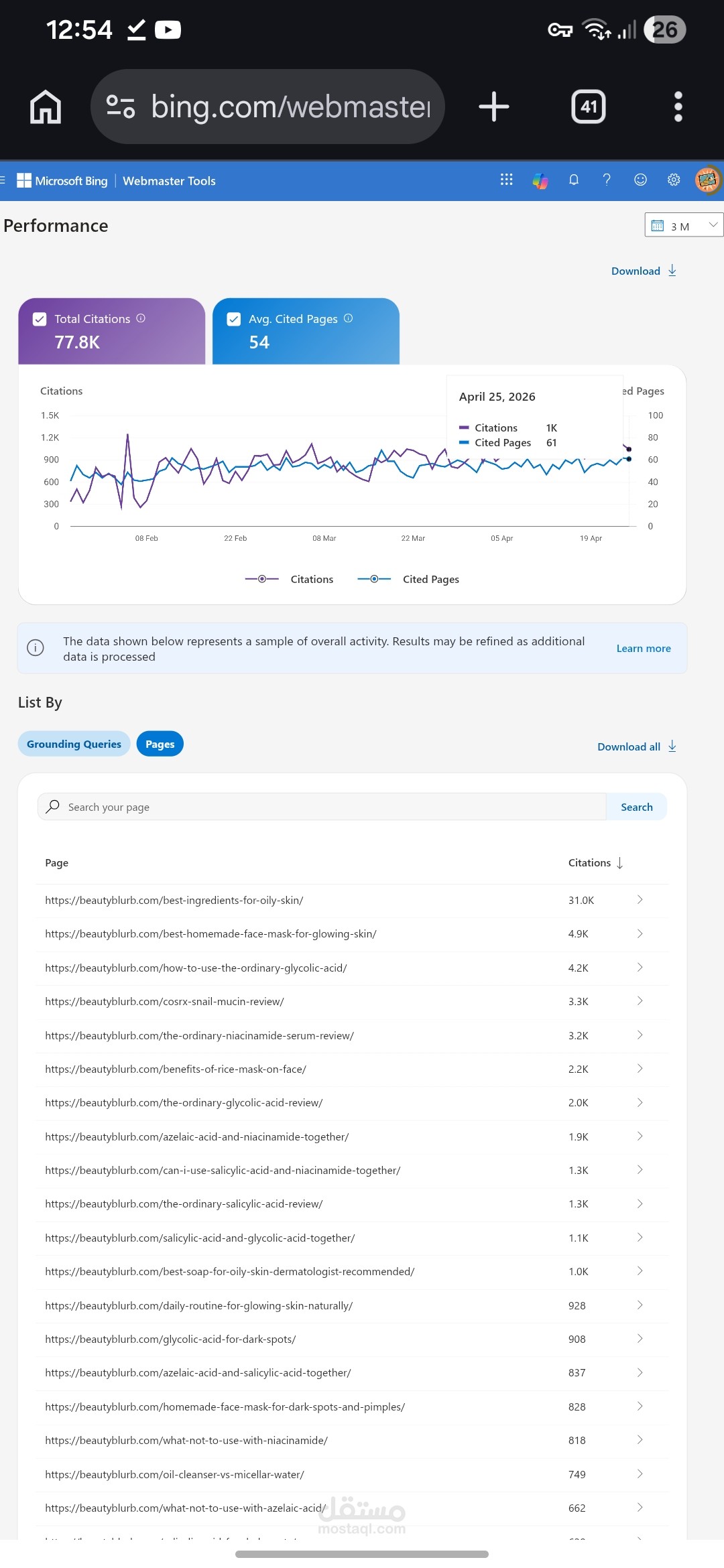Select the Pages tab
This screenshot has height=1568, width=724.
pyautogui.click(x=160, y=744)
